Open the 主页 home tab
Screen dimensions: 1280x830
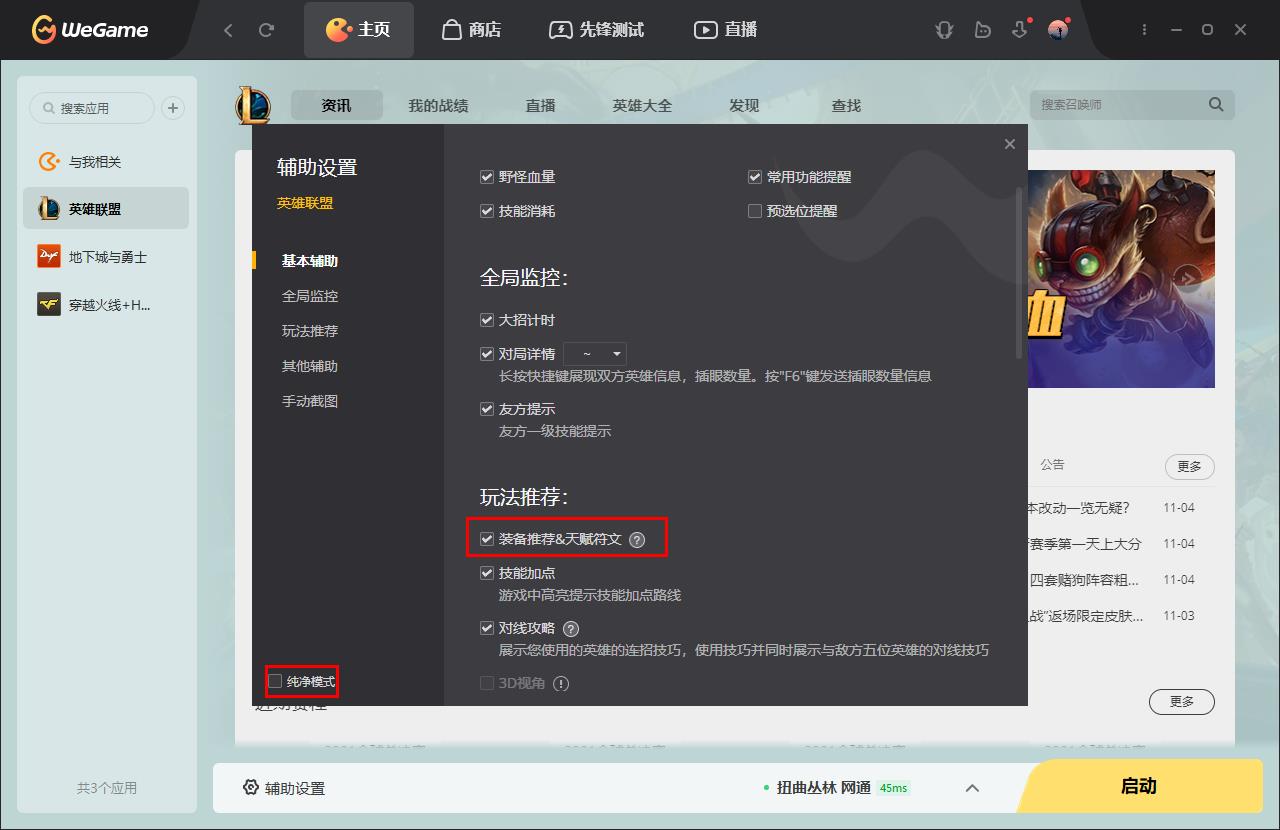[x=358, y=30]
